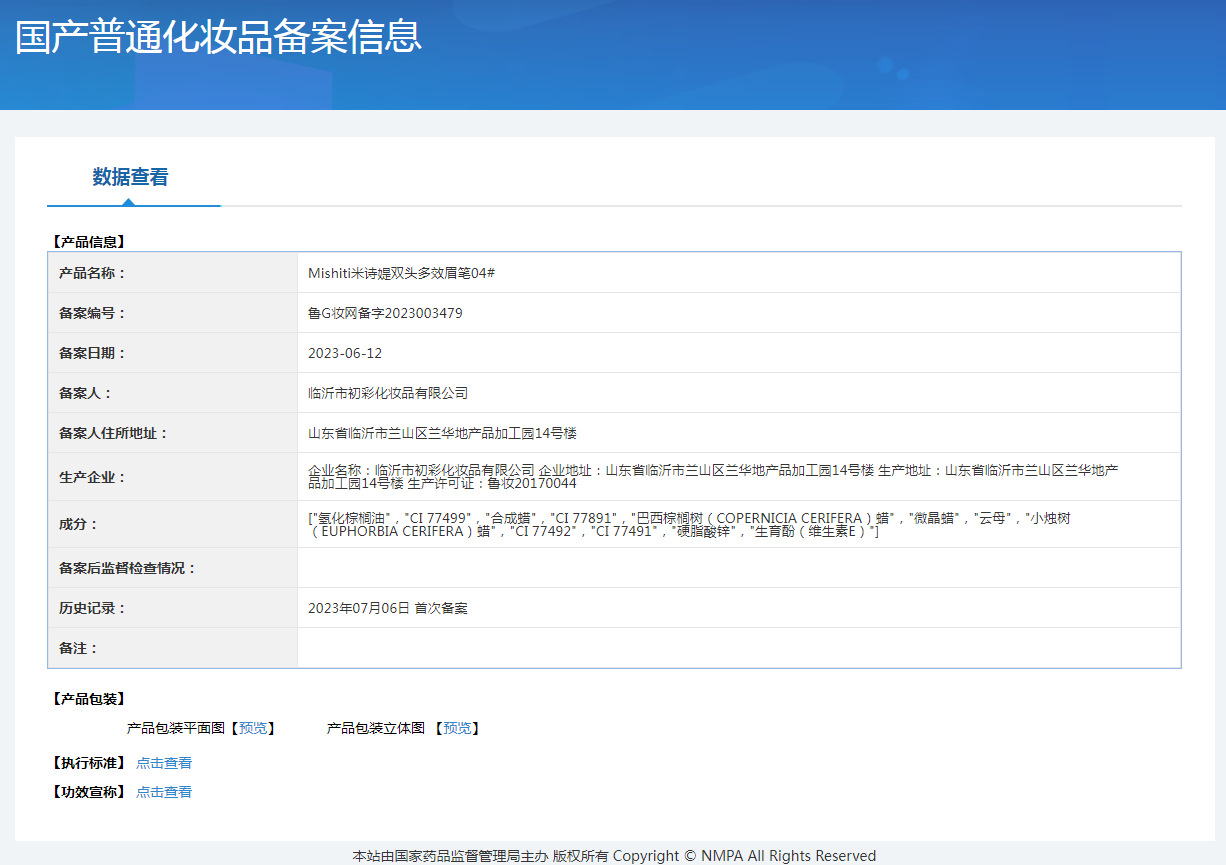Click the 备案编号 row label
The width and height of the screenshot is (1226, 865).
click(92, 313)
